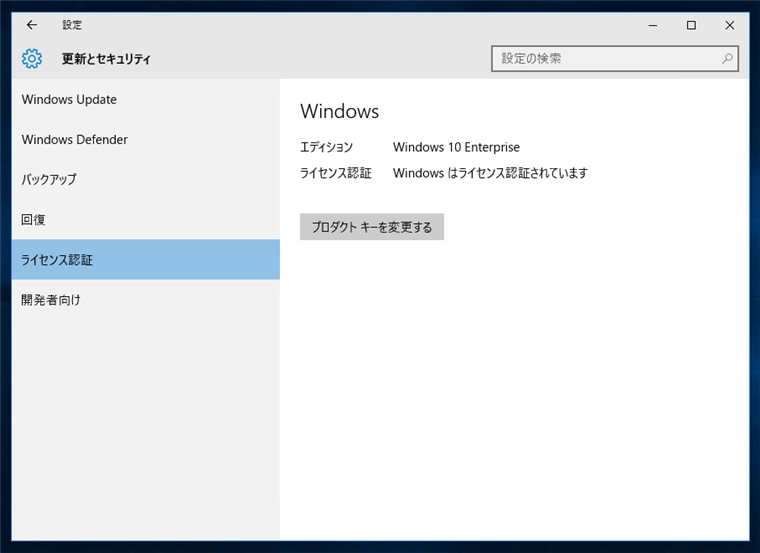Screen dimensions: 760x553
Task: Click the search magnifier icon
Action: [727, 59]
